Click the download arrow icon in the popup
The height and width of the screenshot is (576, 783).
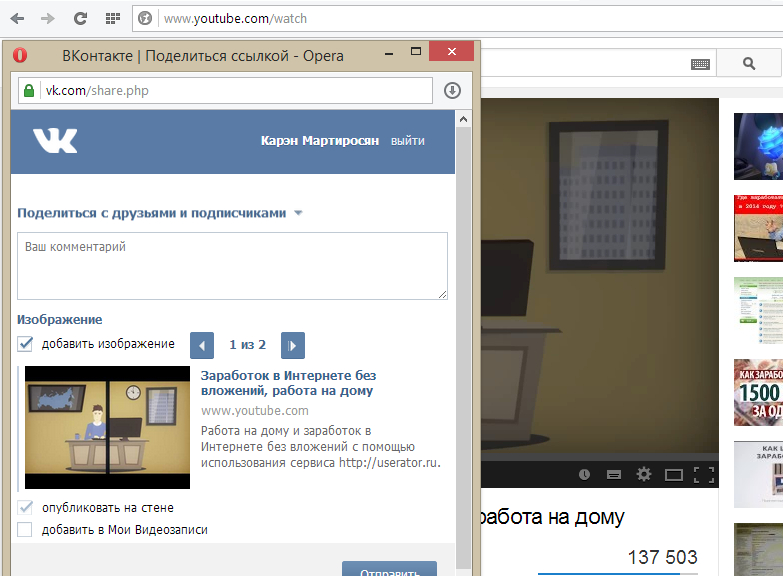point(452,90)
